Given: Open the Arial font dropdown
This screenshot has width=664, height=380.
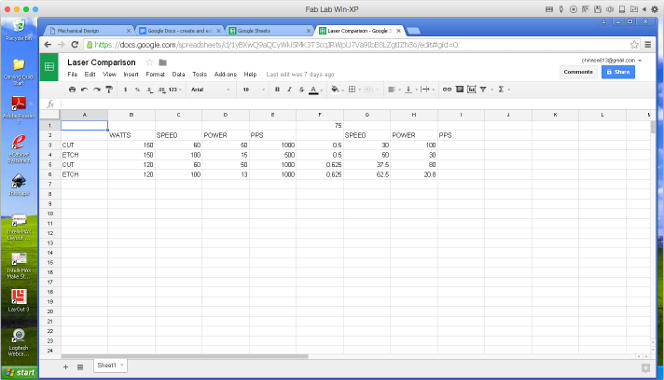Looking at the screenshot, I should pos(210,89).
